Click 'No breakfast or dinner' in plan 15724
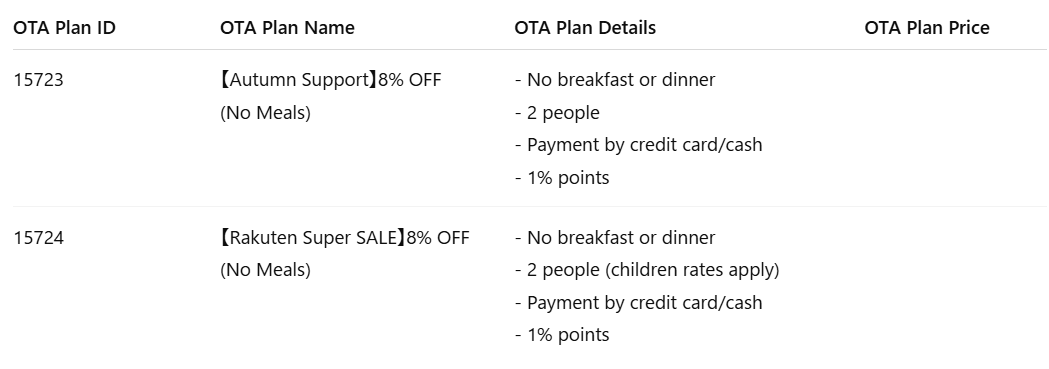The width and height of the screenshot is (1049, 369). [615, 238]
